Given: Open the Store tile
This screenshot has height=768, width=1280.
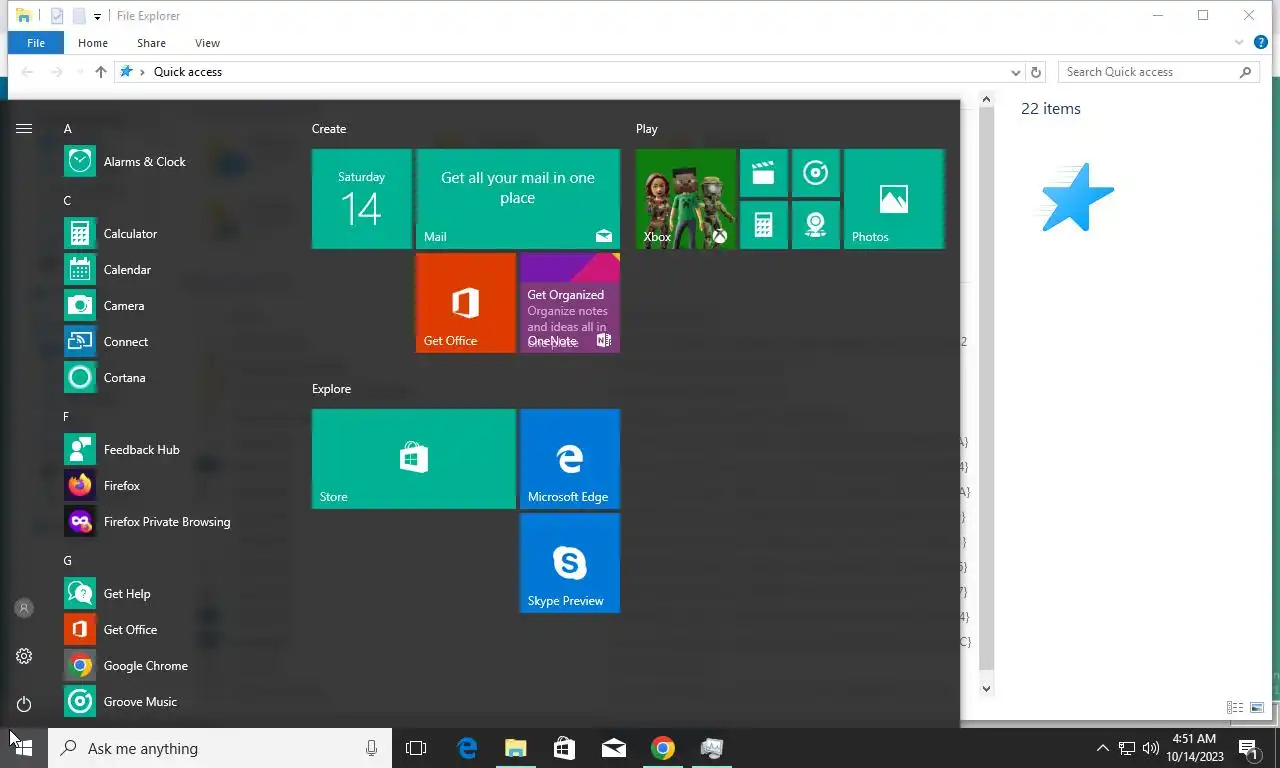Looking at the screenshot, I should [x=414, y=459].
